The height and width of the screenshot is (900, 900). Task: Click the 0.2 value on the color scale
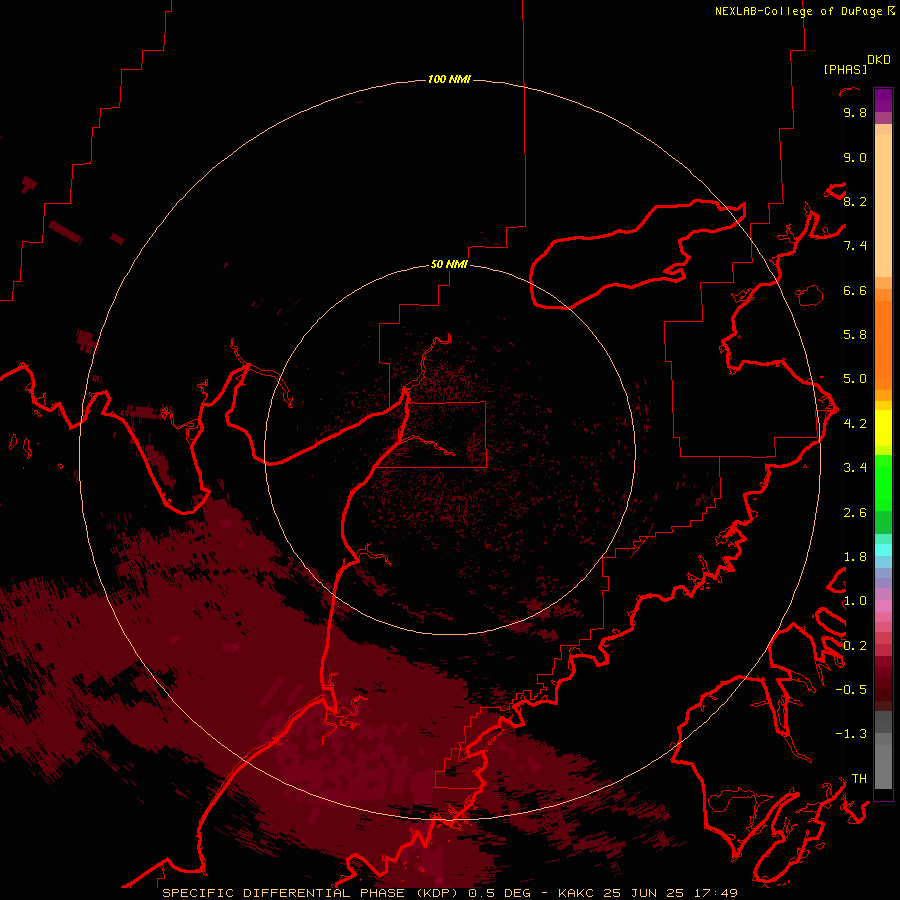pyautogui.click(x=855, y=646)
